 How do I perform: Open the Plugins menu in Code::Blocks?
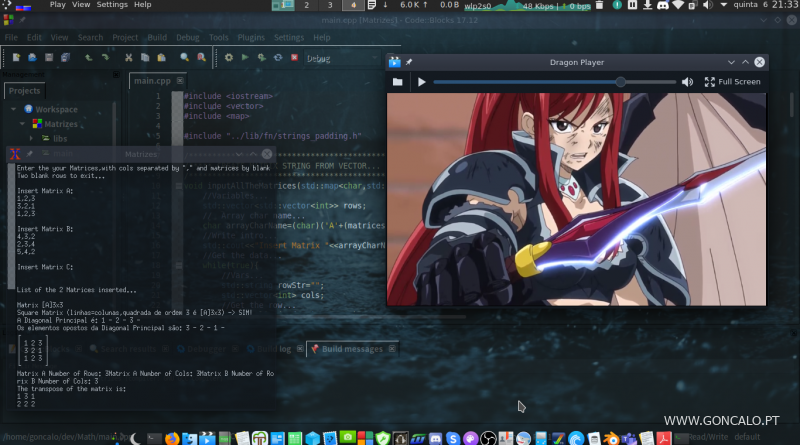tap(252, 37)
